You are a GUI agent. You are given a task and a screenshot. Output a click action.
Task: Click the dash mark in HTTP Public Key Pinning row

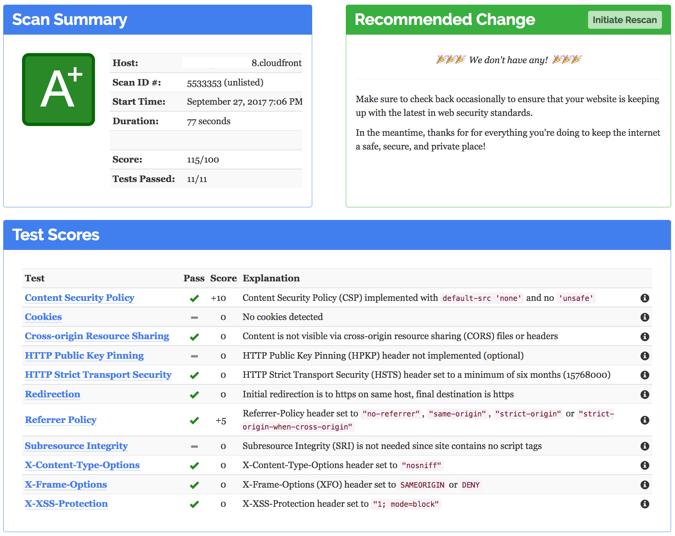pyautogui.click(x=195, y=356)
